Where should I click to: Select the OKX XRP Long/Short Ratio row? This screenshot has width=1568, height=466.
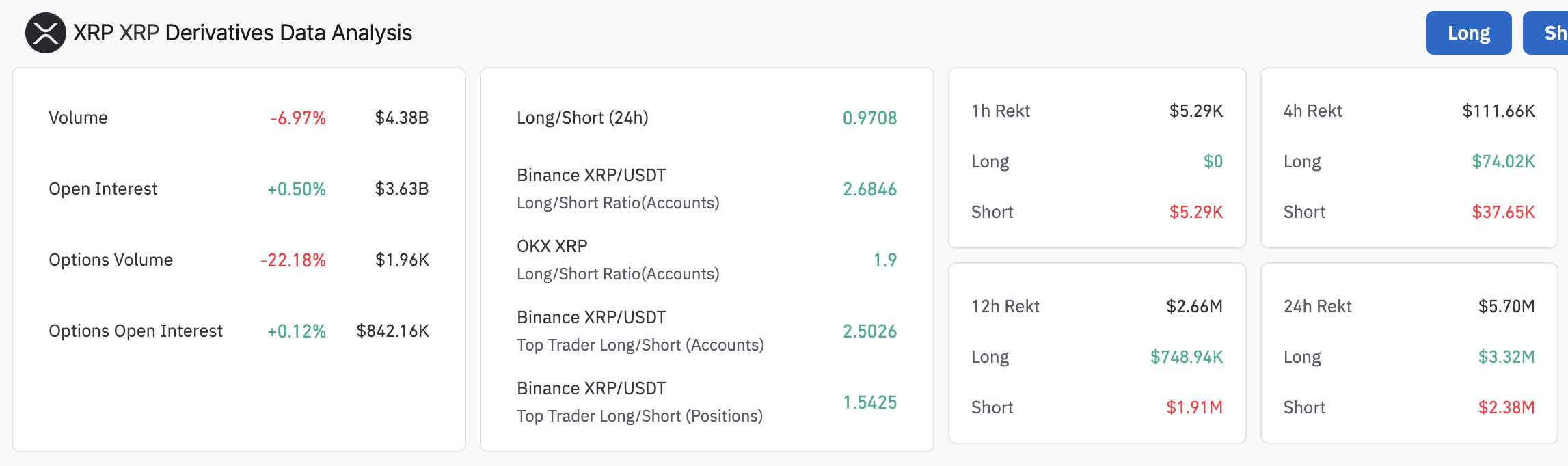coord(707,260)
